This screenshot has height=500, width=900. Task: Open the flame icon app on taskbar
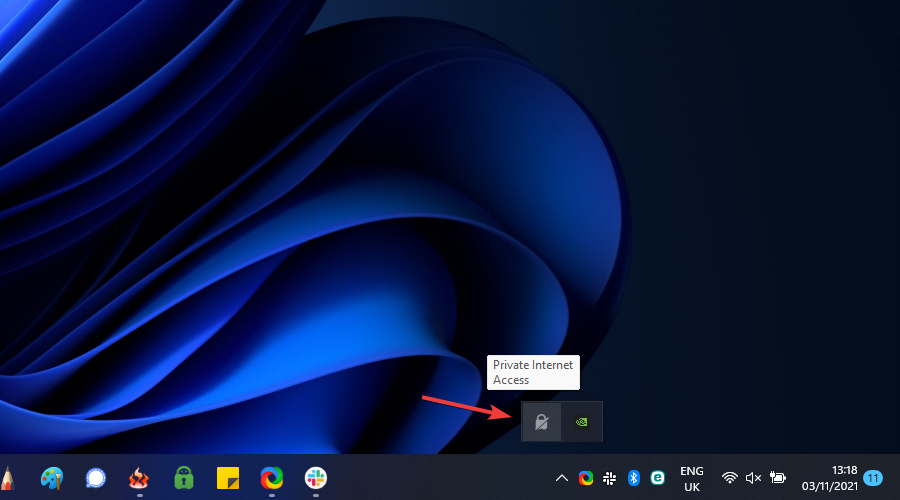coord(140,478)
